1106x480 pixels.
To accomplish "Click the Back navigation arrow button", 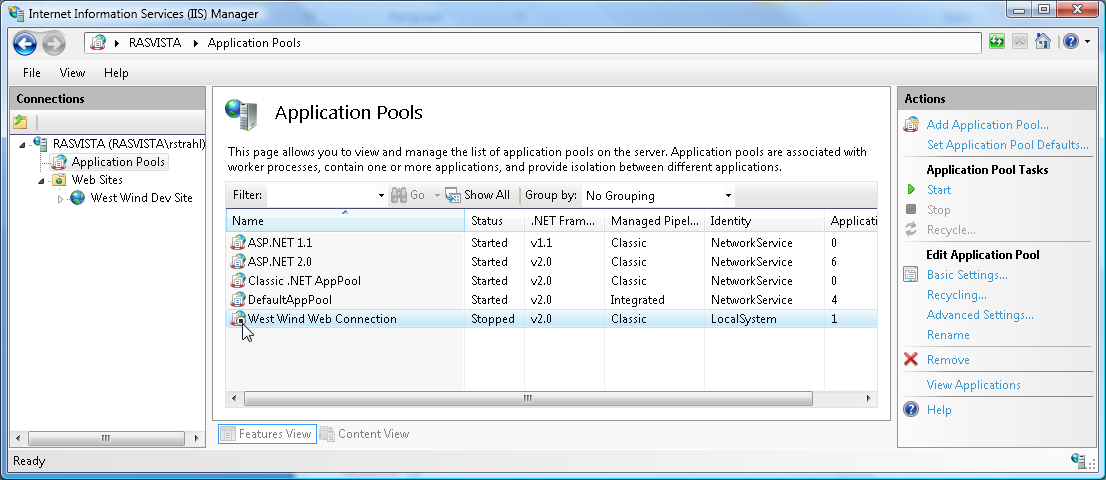I will [x=25, y=43].
